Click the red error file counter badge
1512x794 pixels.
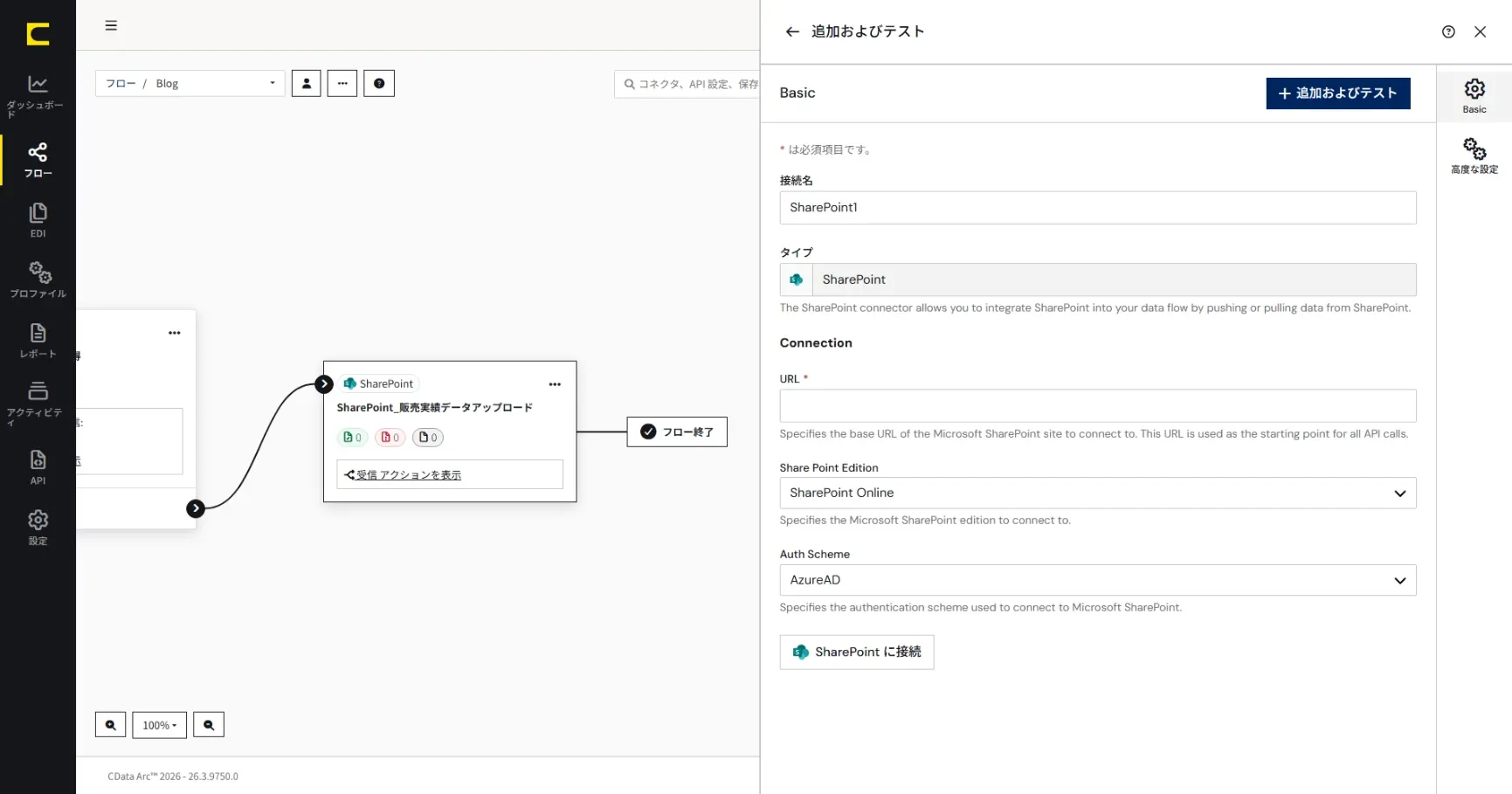pos(390,438)
